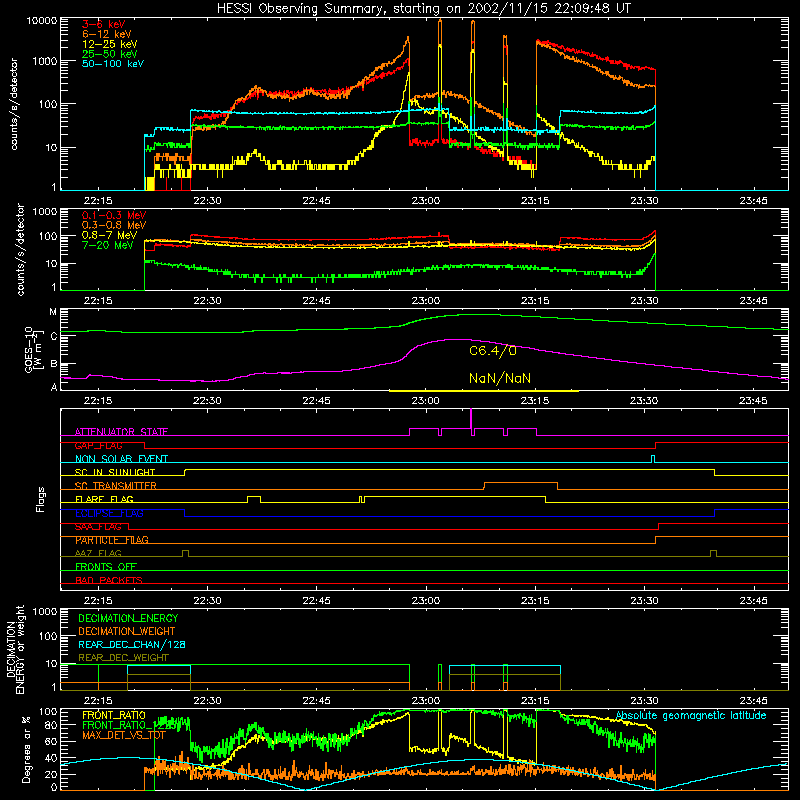
Task: Click the first FLARE_FLAG pulse near 22:36
Action: tap(254, 499)
